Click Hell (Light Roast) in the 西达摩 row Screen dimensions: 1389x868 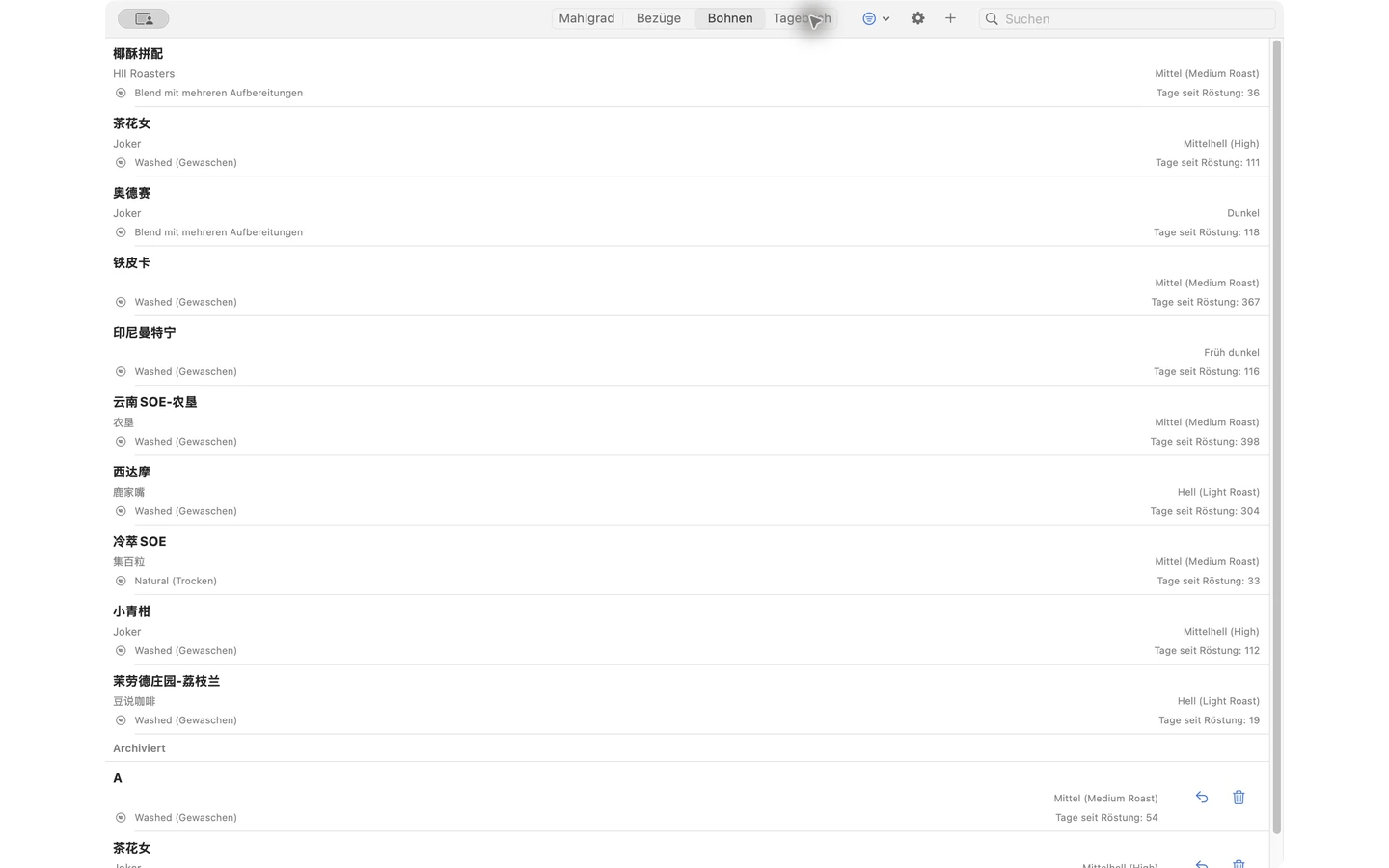(x=1218, y=492)
